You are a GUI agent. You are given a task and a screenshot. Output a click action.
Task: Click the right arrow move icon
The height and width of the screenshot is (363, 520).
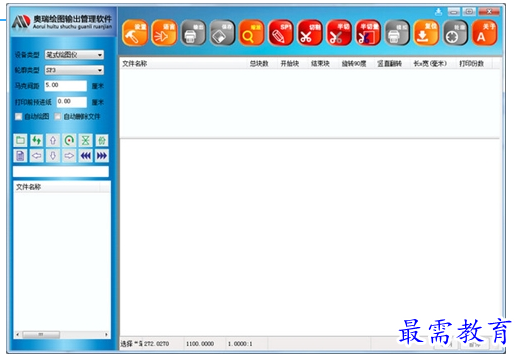click(69, 156)
